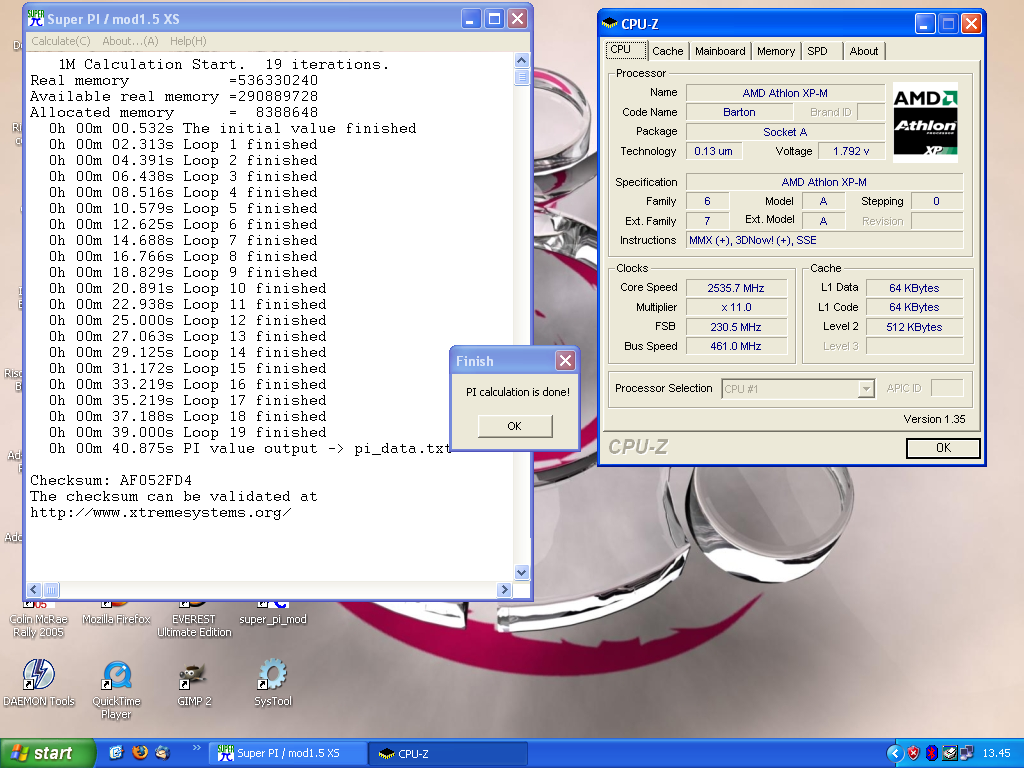The width and height of the screenshot is (1024, 768).
Task: Click the Instructions field MMX, 3DNow!, SSE
Action: coord(824,240)
